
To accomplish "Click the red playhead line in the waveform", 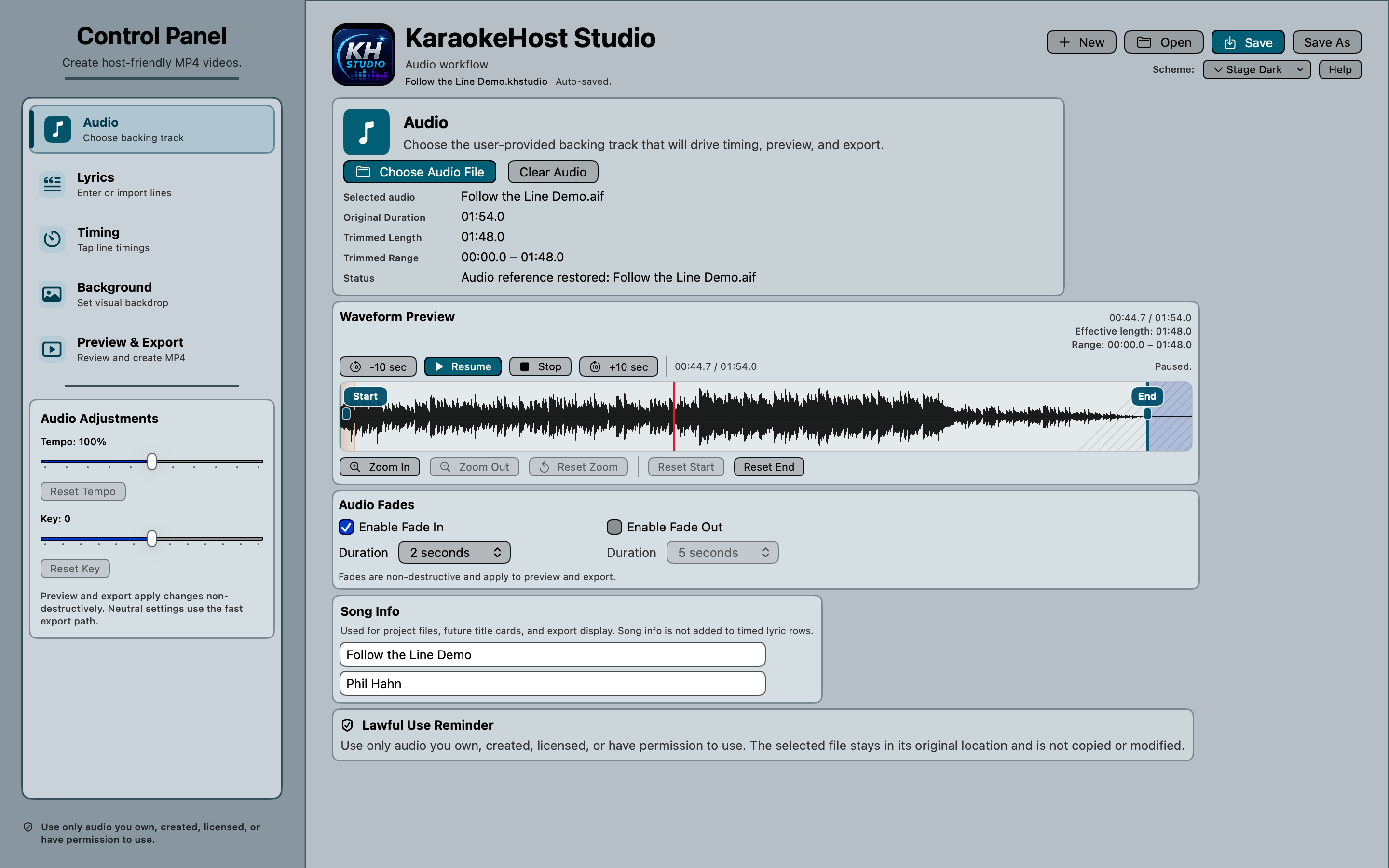I will click(673, 416).
